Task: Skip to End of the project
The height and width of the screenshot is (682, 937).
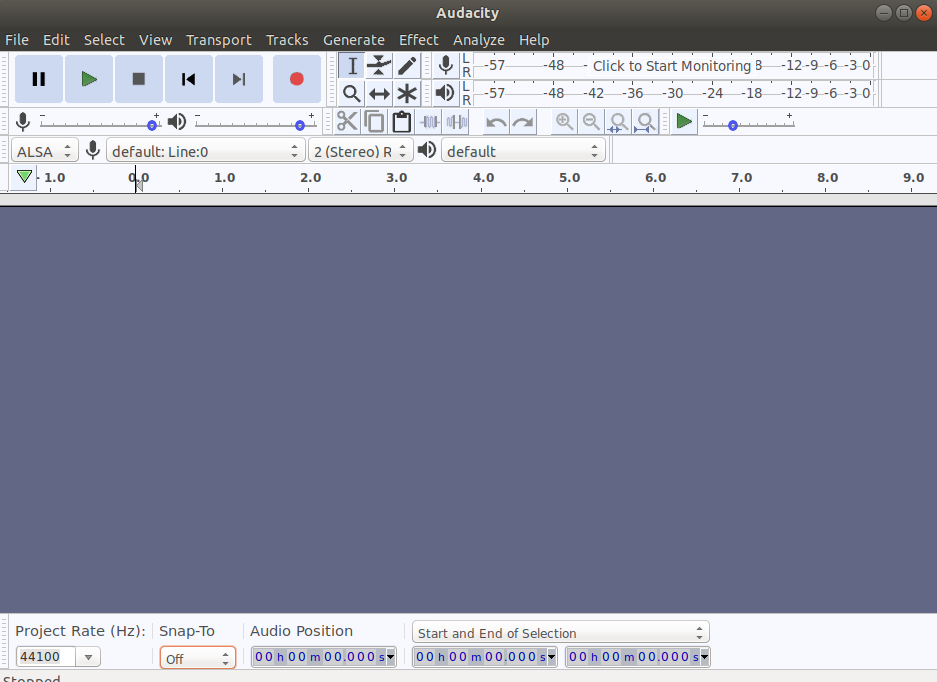Action: (239, 79)
